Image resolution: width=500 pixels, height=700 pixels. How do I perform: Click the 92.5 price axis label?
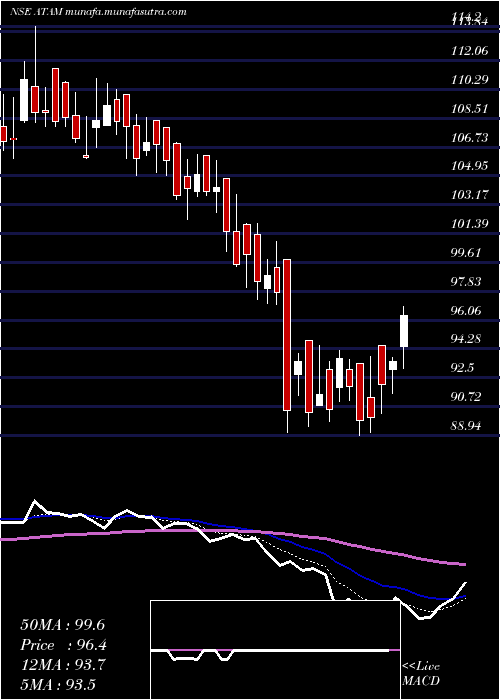[463, 368]
